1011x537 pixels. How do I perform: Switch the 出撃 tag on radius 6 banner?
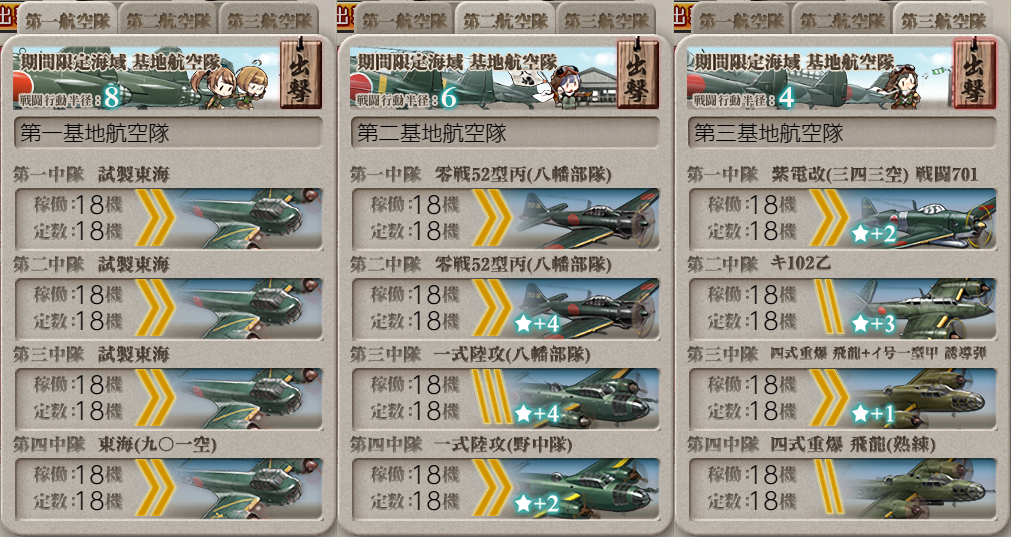[637, 73]
